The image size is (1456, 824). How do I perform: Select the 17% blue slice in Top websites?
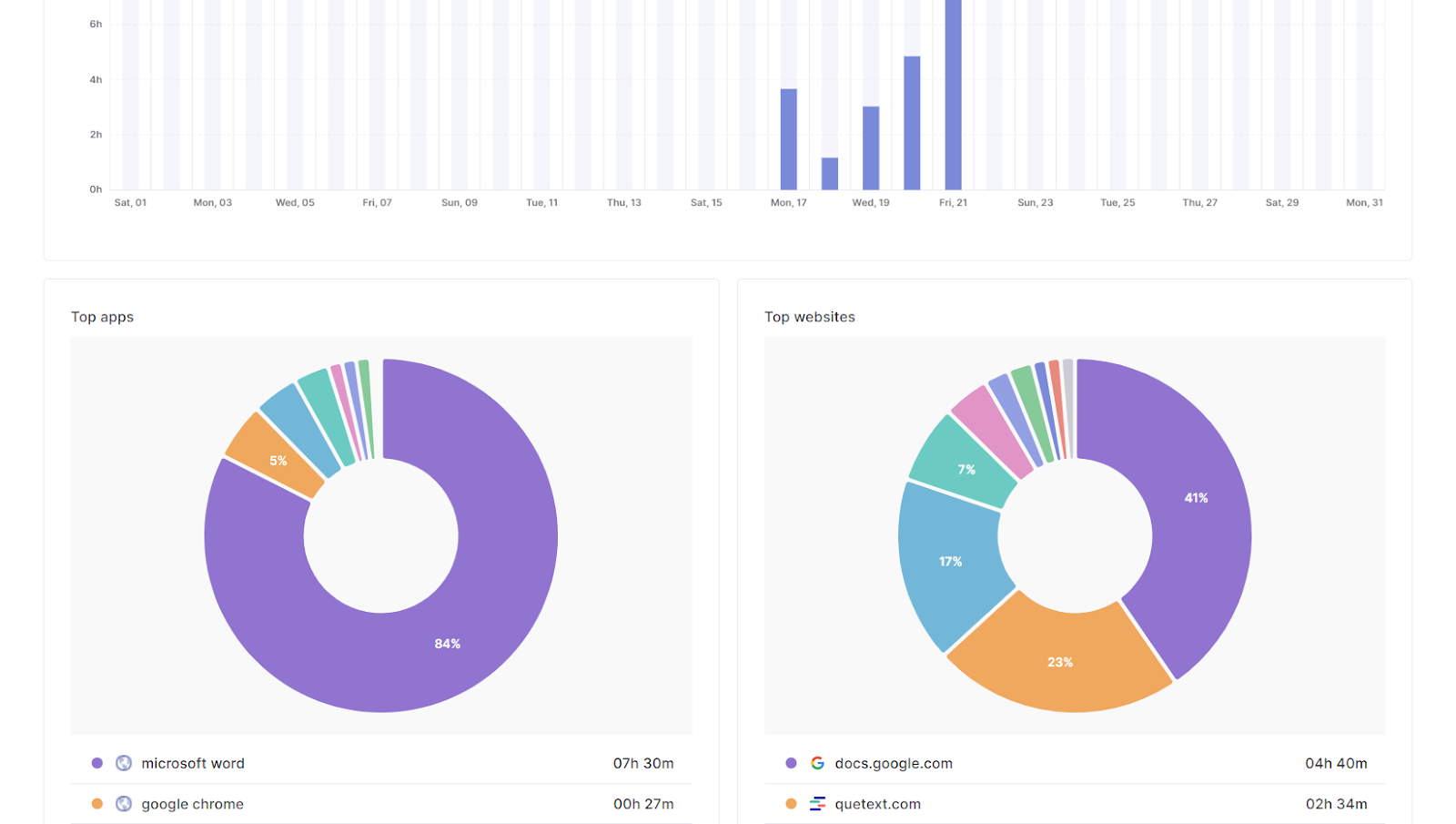coord(950,562)
